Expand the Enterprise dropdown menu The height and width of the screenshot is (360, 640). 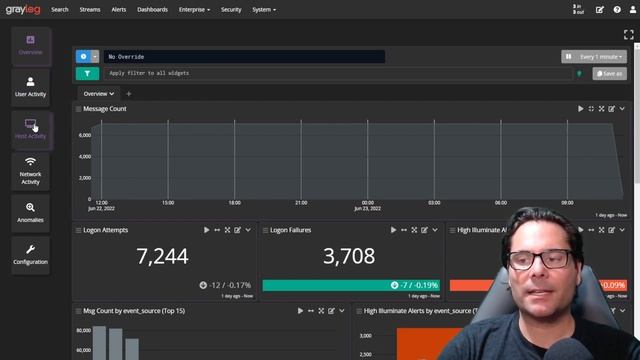(x=194, y=9)
